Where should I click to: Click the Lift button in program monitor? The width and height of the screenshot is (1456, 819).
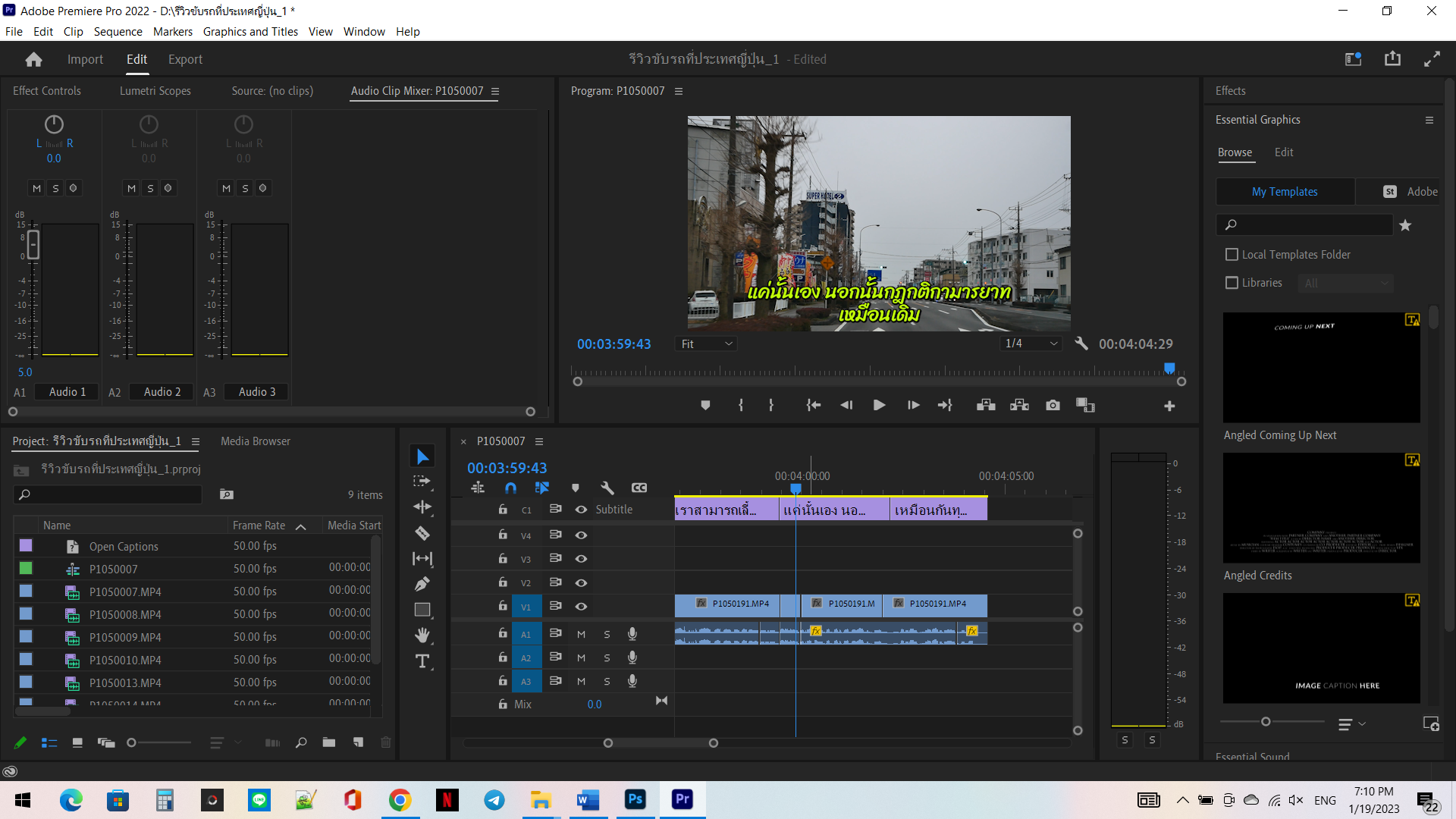point(986,406)
